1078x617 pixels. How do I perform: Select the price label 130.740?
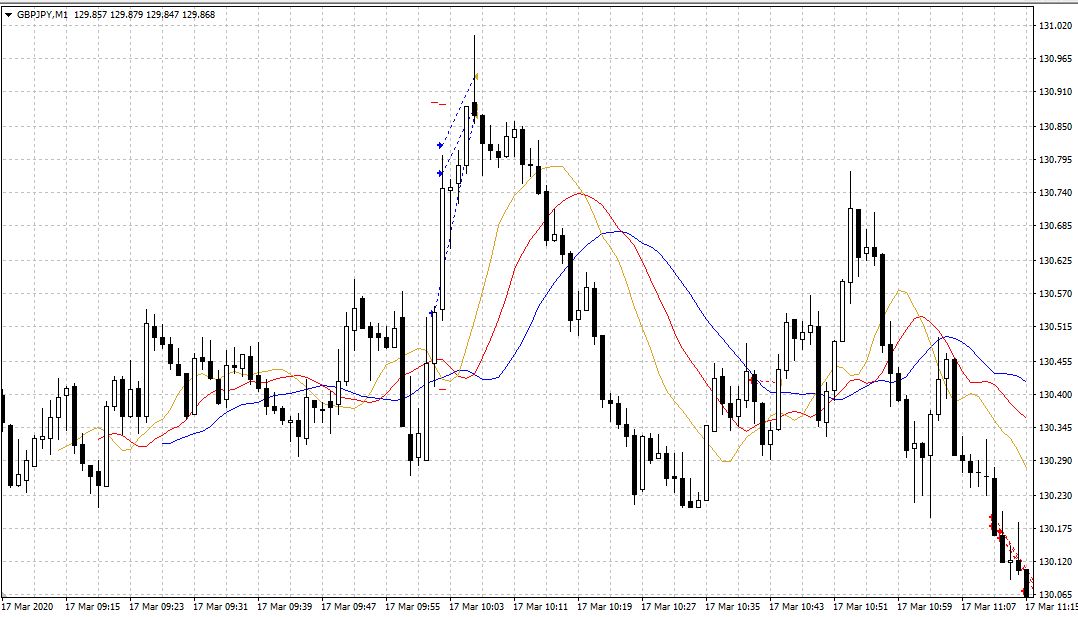(x=1055, y=193)
